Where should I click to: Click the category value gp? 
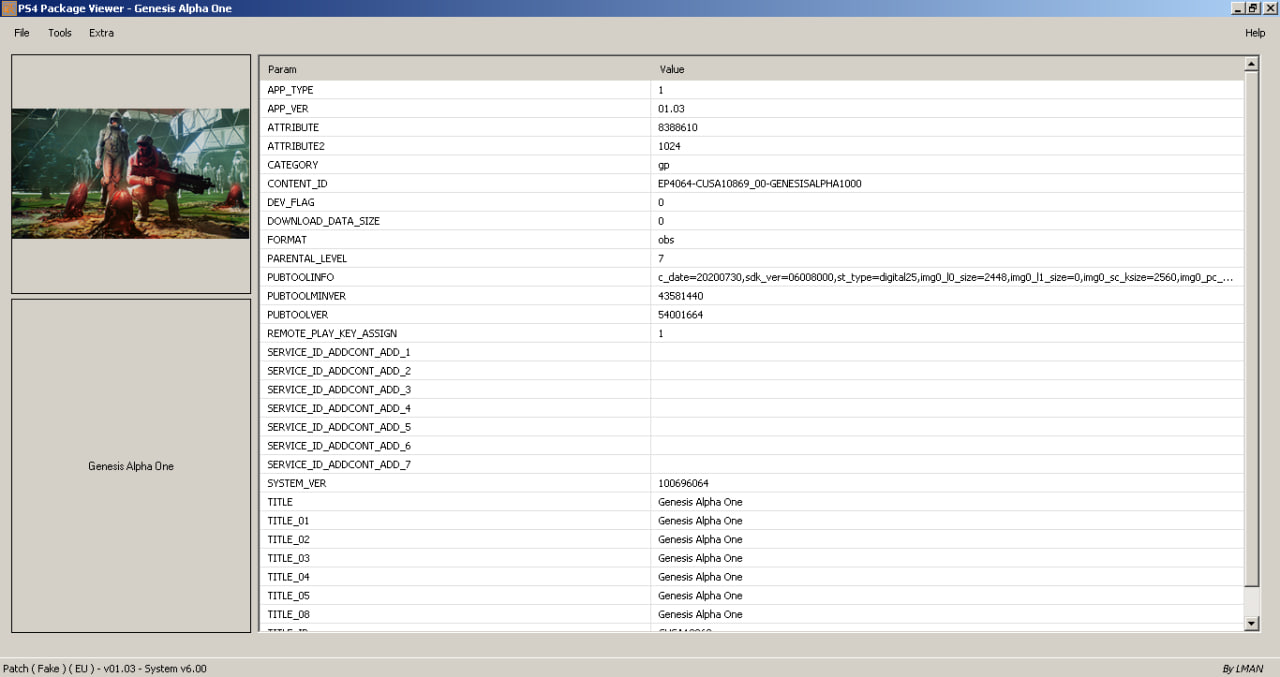tap(664, 165)
